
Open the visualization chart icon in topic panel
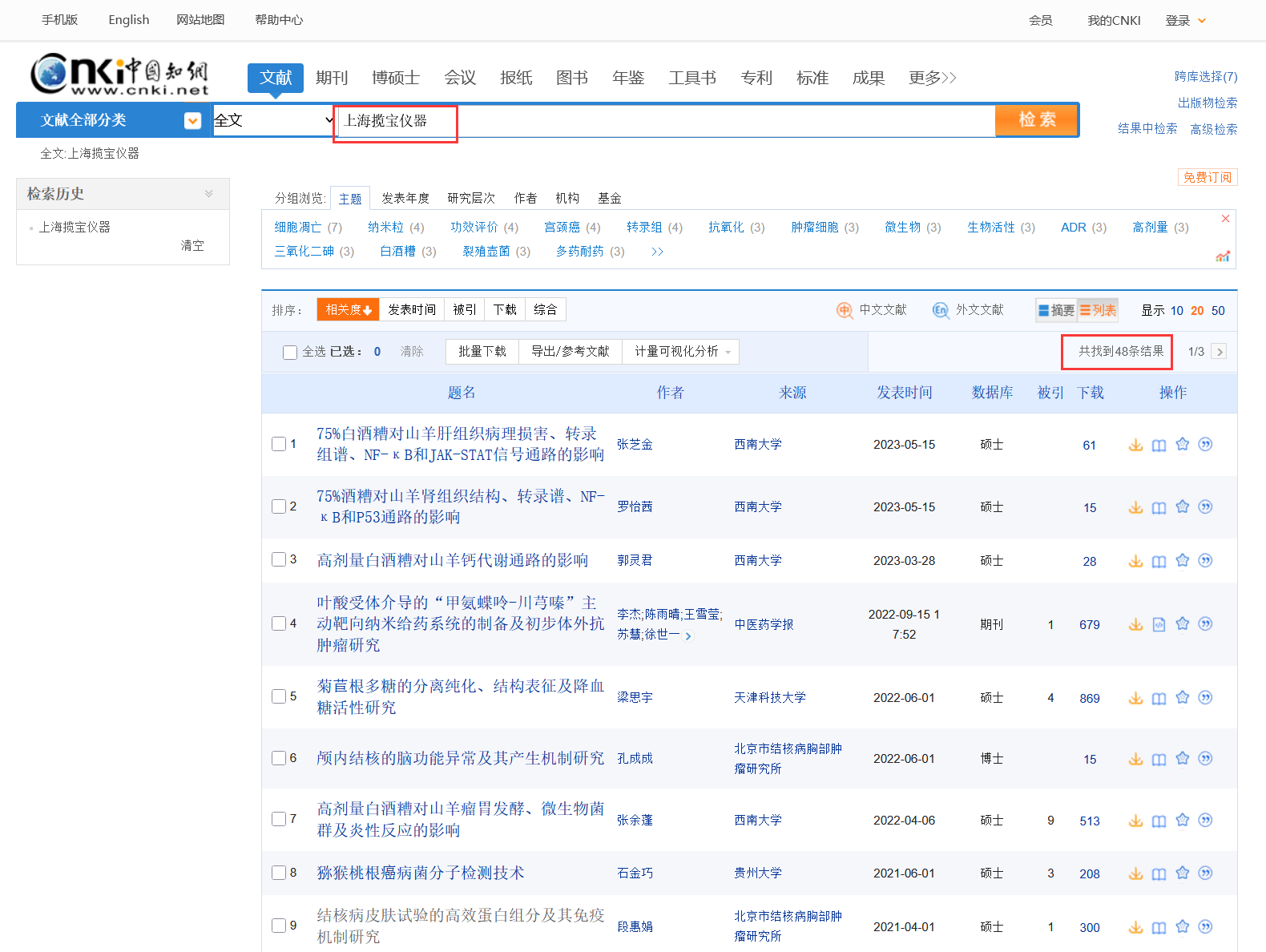coord(1223,256)
